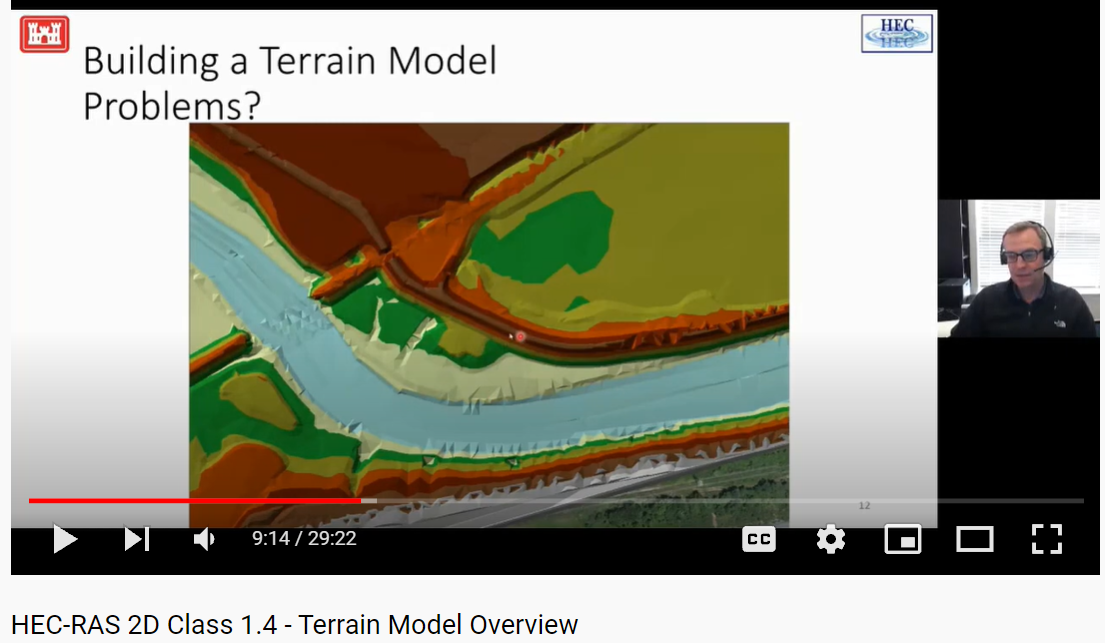
Task: Click the 9:14 / 29:22 time display
Action: point(304,539)
